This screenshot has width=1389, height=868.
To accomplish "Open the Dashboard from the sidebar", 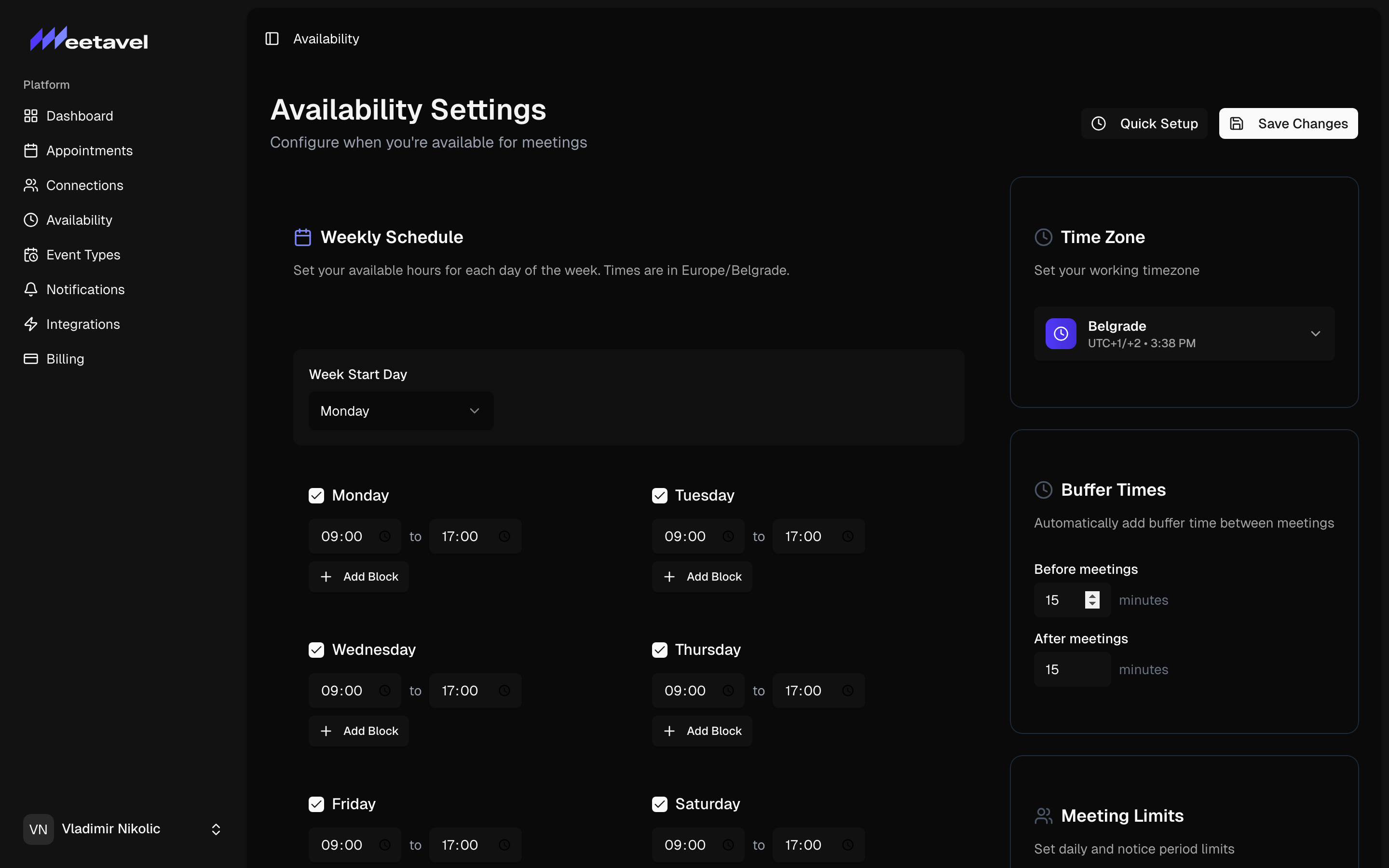I will 80,116.
